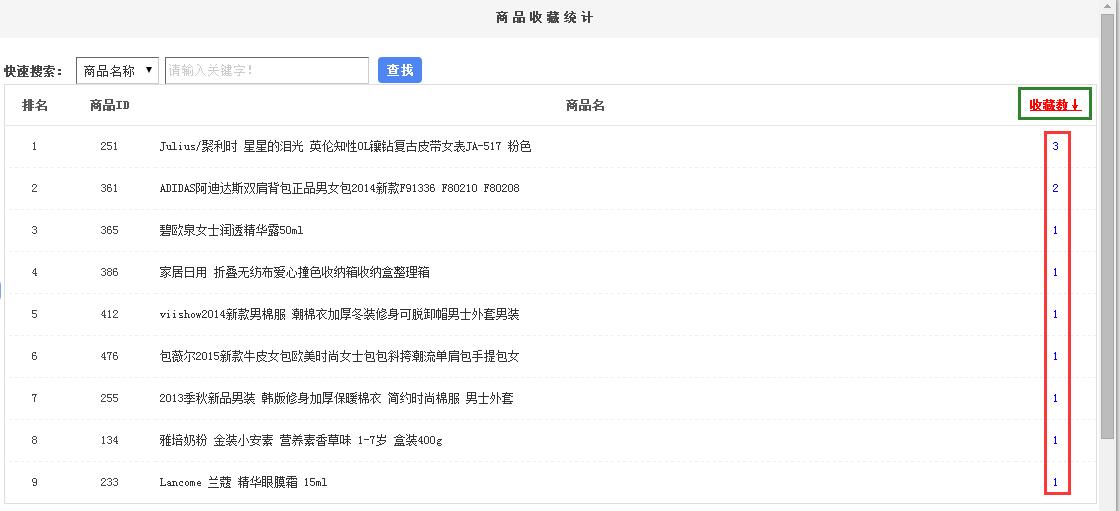This screenshot has height=511, width=1120.
Task: Select product name 雅培奶粉 金装小安素
Action: pyautogui.click(x=301, y=440)
